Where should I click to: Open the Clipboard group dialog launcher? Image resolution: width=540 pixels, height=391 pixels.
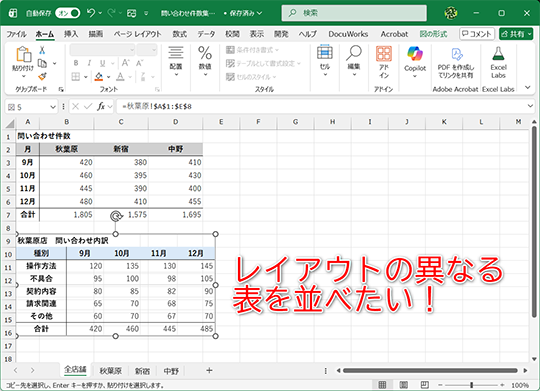pos(61,90)
